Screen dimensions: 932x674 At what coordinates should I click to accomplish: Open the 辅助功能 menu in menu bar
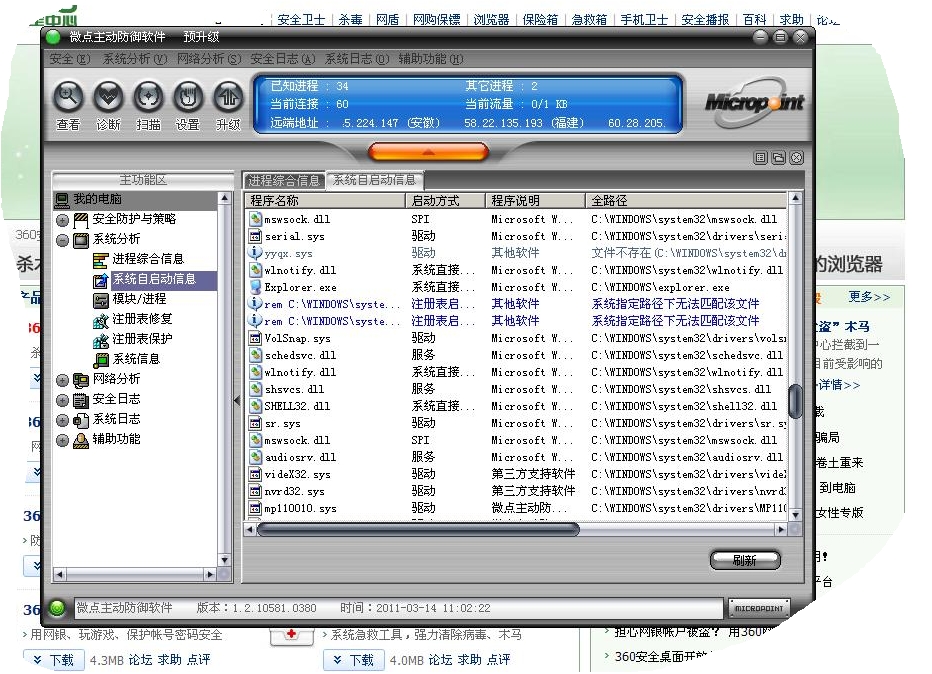(431, 59)
